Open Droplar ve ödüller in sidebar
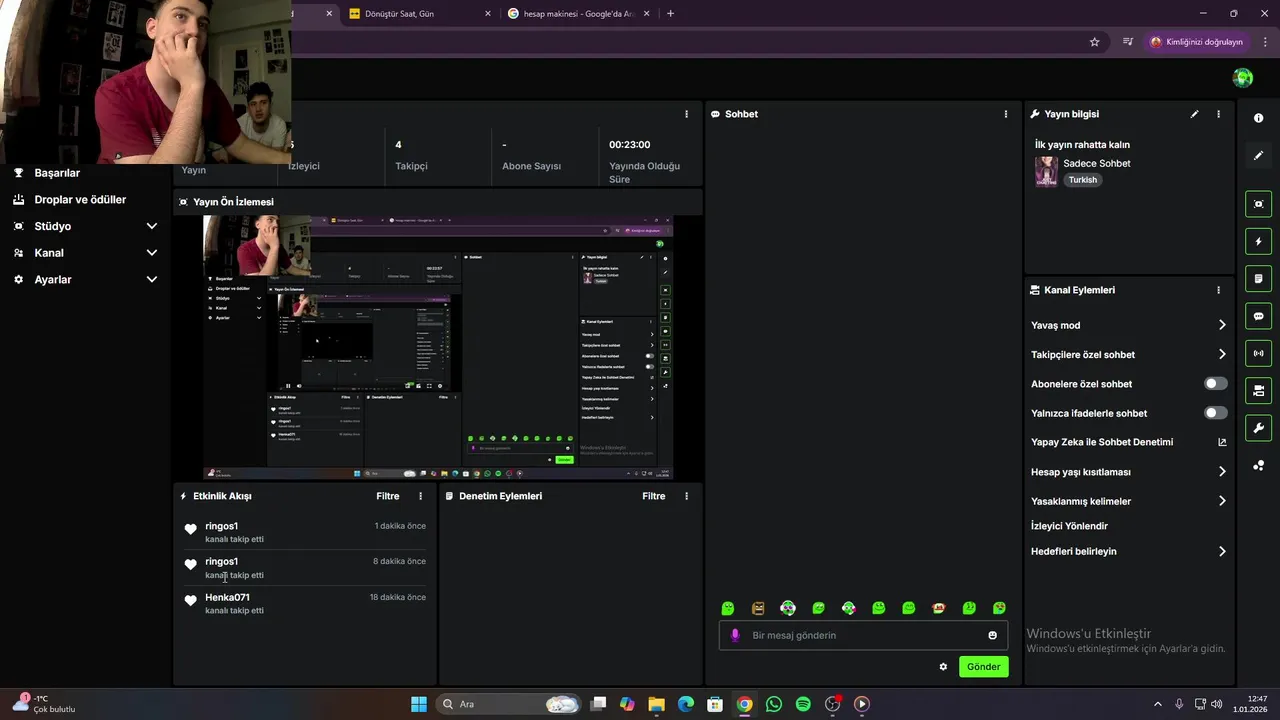The width and height of the screenshot is (1280, 720). pyautogui.click(x=80, y=199)
